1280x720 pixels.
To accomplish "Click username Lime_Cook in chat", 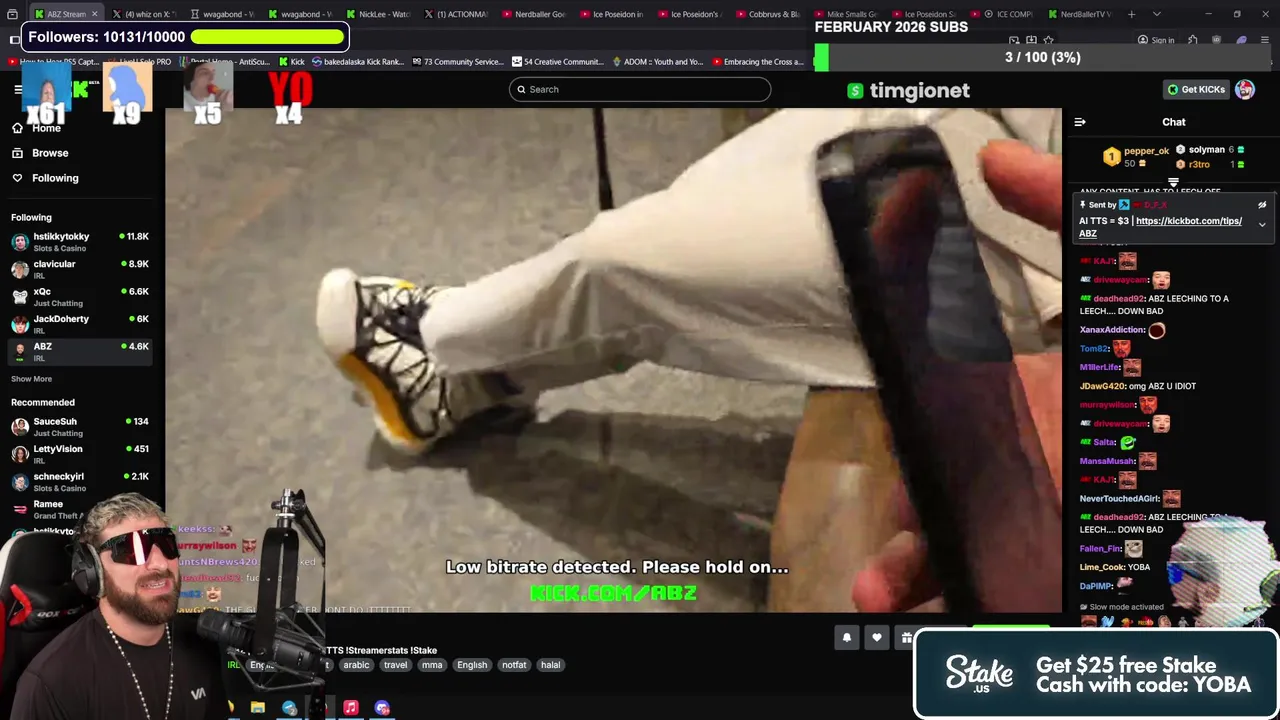I will click(1101, 567).
